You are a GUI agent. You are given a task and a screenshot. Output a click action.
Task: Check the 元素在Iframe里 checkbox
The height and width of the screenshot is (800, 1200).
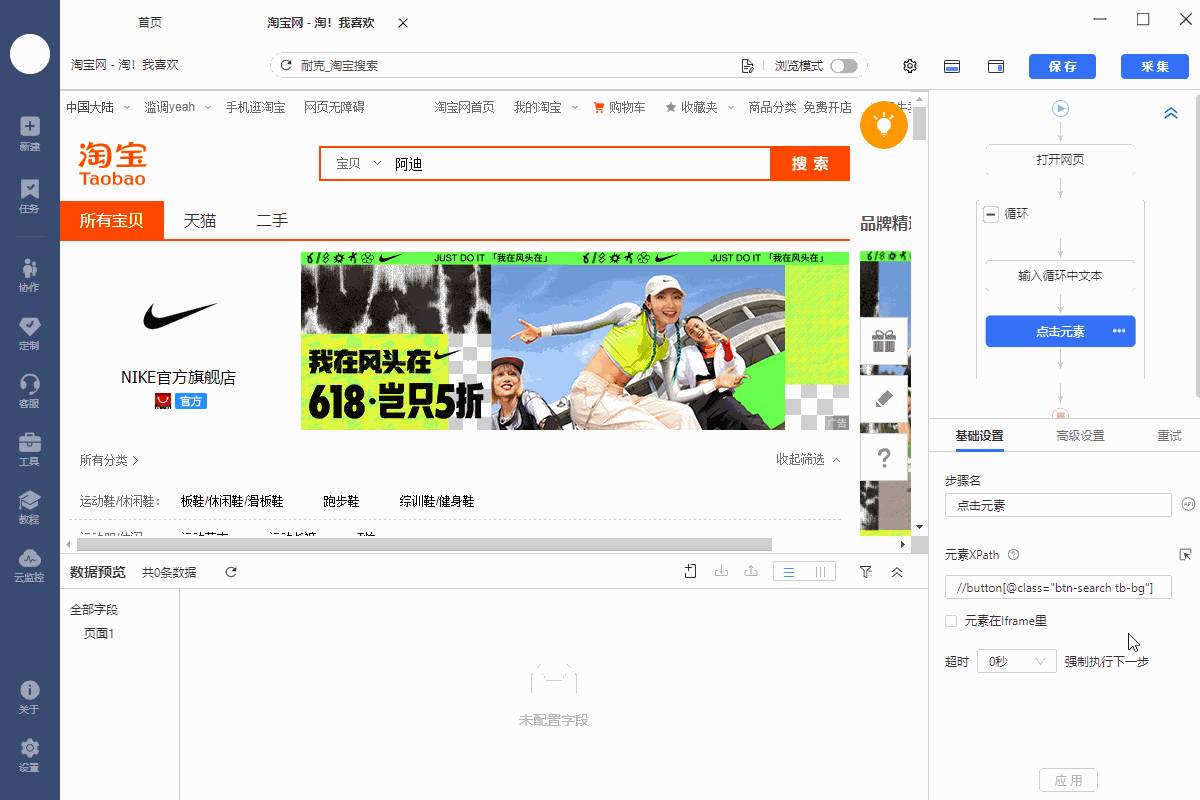(951, 621)
